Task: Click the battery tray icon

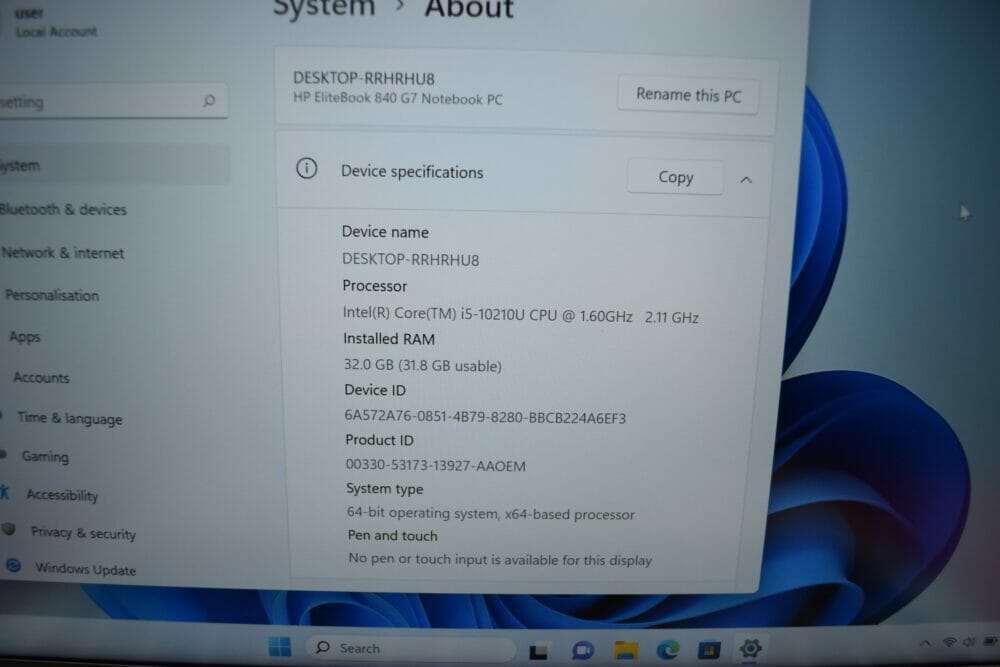Action: (990, 641)
